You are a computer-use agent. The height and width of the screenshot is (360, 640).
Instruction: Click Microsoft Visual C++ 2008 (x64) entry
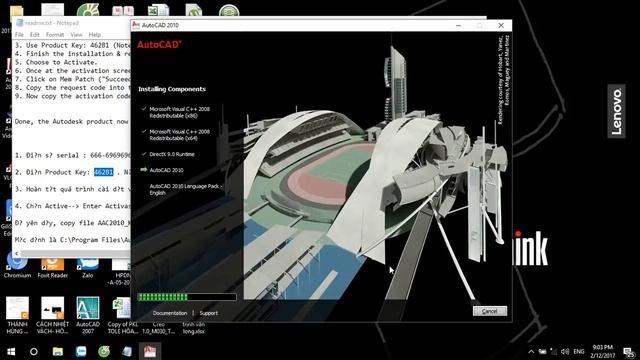(180, 135)
